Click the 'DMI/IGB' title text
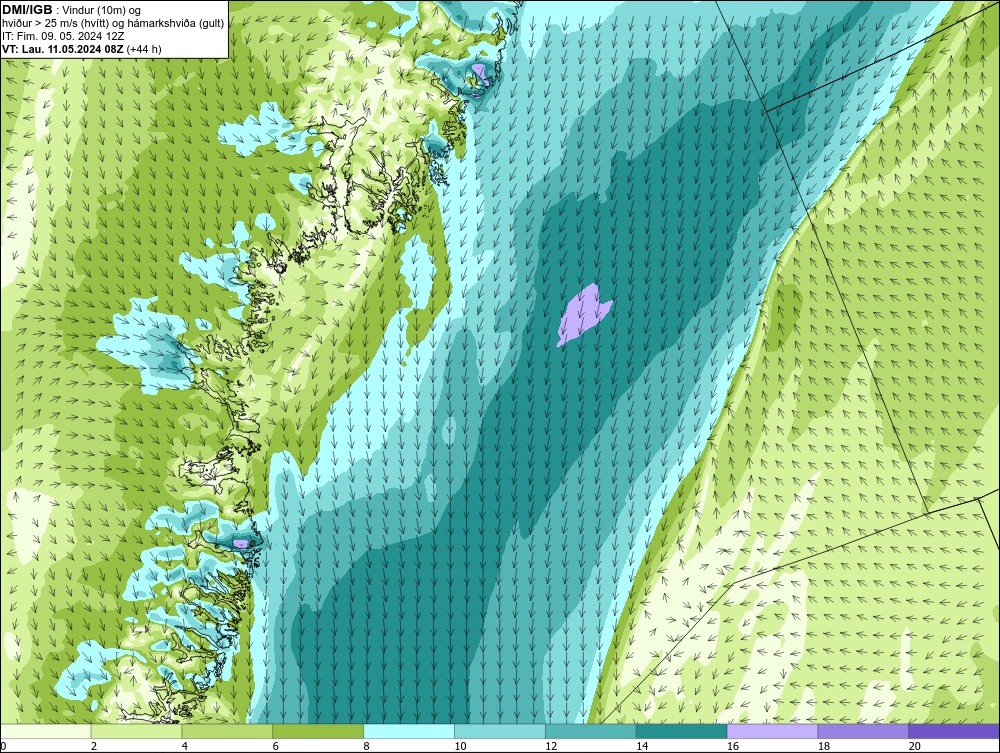 27,10
